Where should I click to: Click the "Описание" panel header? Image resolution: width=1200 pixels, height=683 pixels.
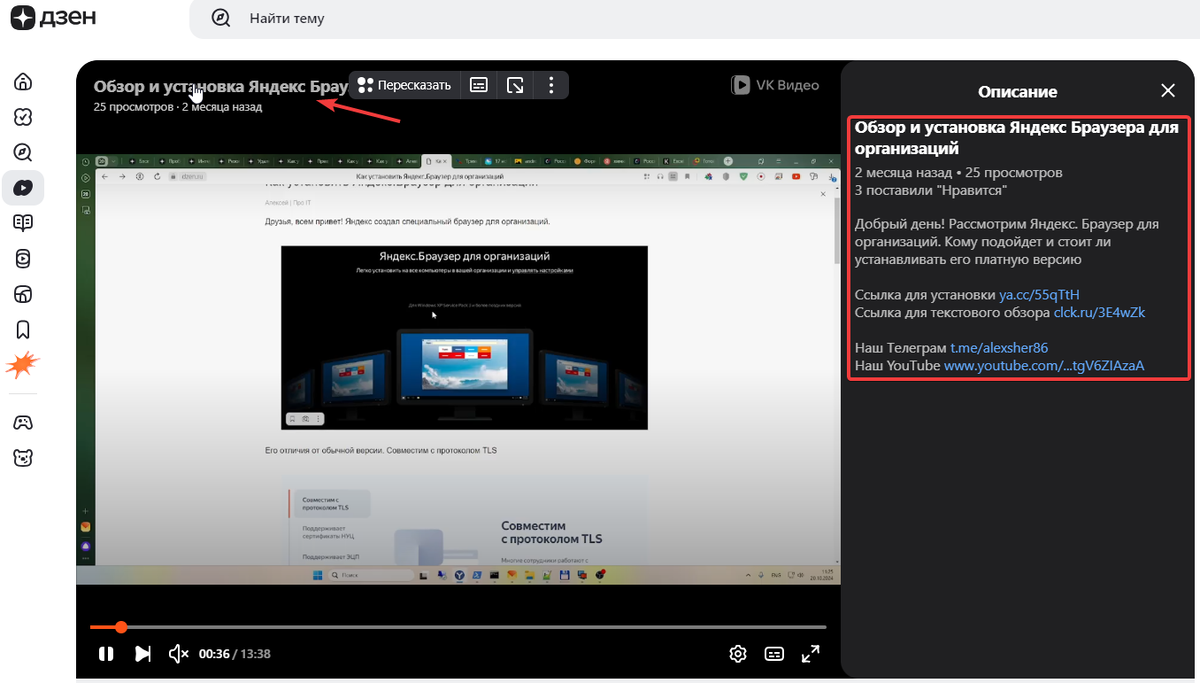tap(1017, 91)
